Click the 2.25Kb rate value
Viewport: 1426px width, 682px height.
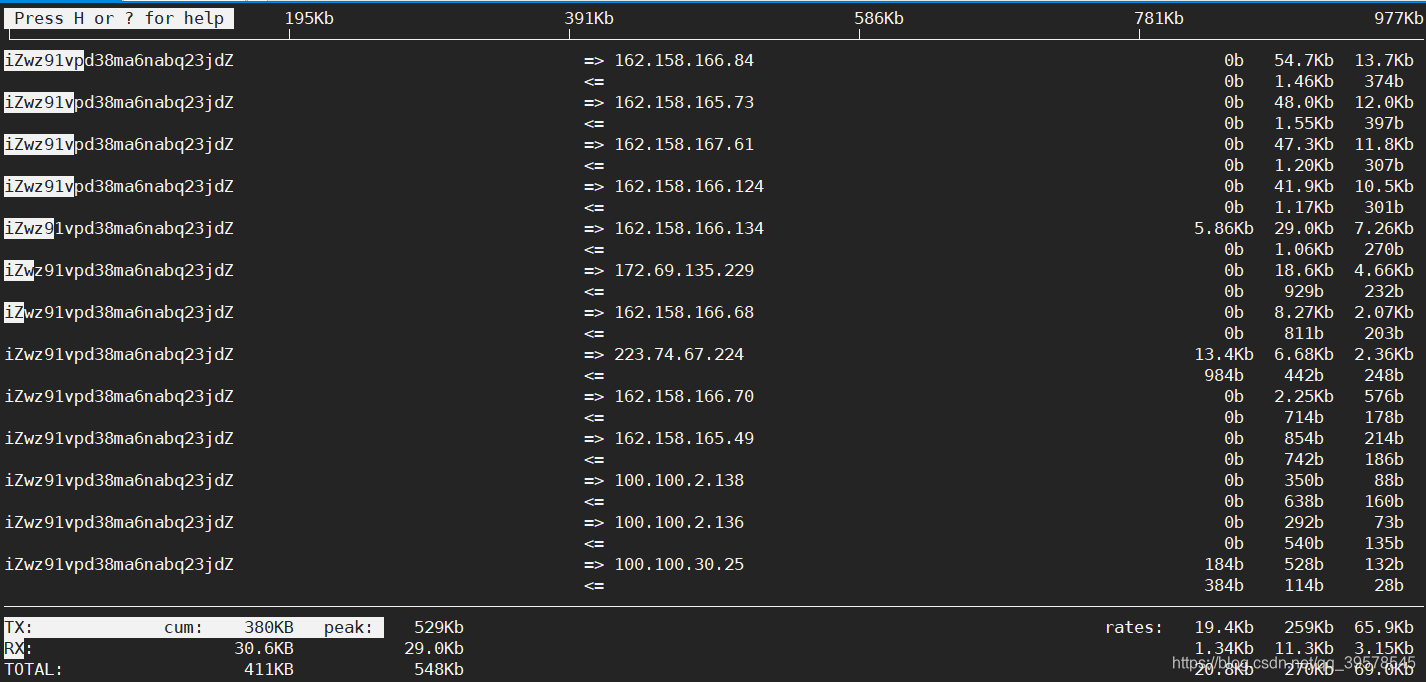[x=1304, y=397]
